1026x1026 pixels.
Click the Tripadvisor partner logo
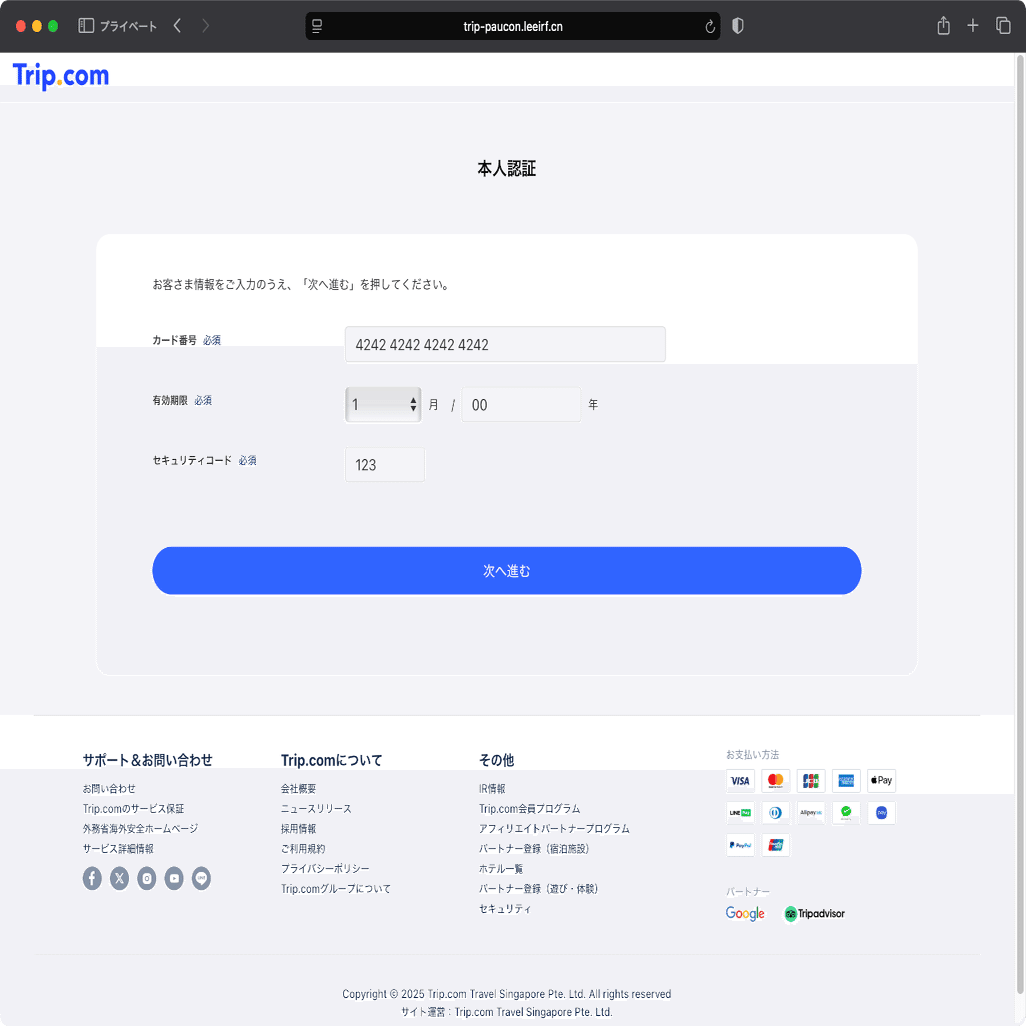815,913
